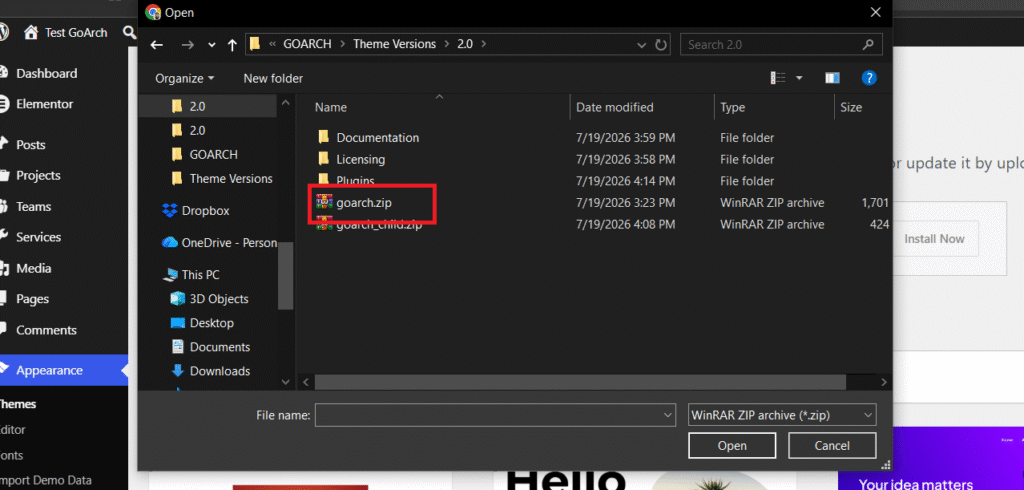Select GOARCH in the breadcrumb path
Viewport: 1024px width, 490px height.
(307, 44)
